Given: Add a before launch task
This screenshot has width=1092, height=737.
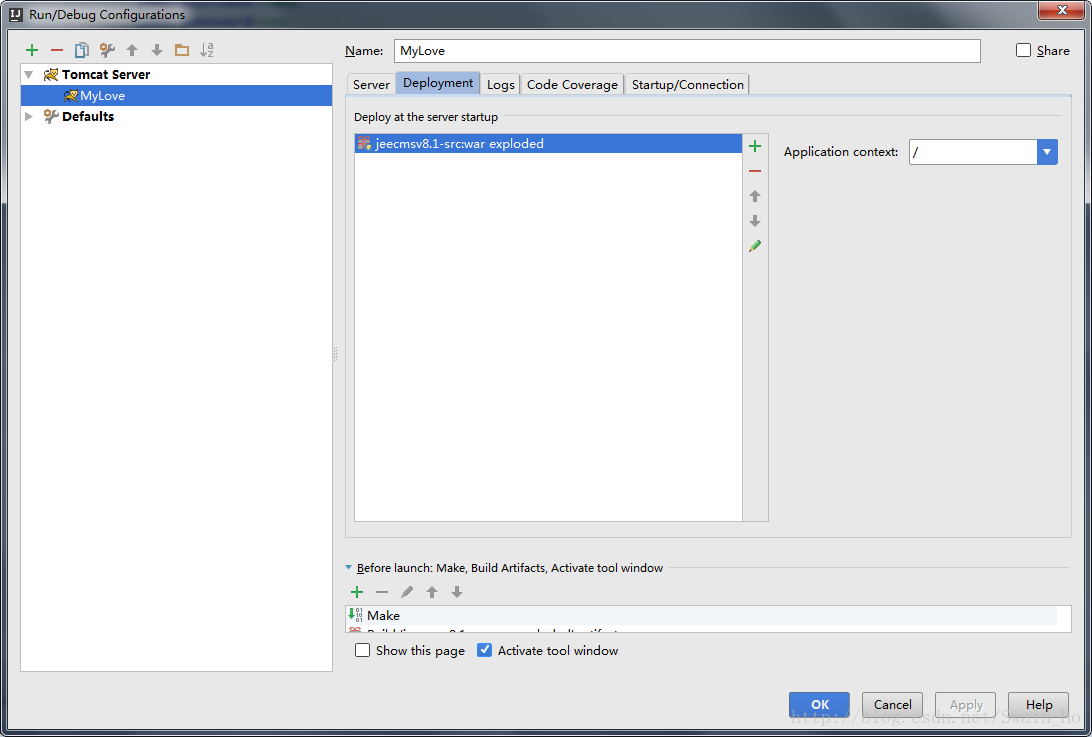Looking at the screenshot, I should 357,592.
